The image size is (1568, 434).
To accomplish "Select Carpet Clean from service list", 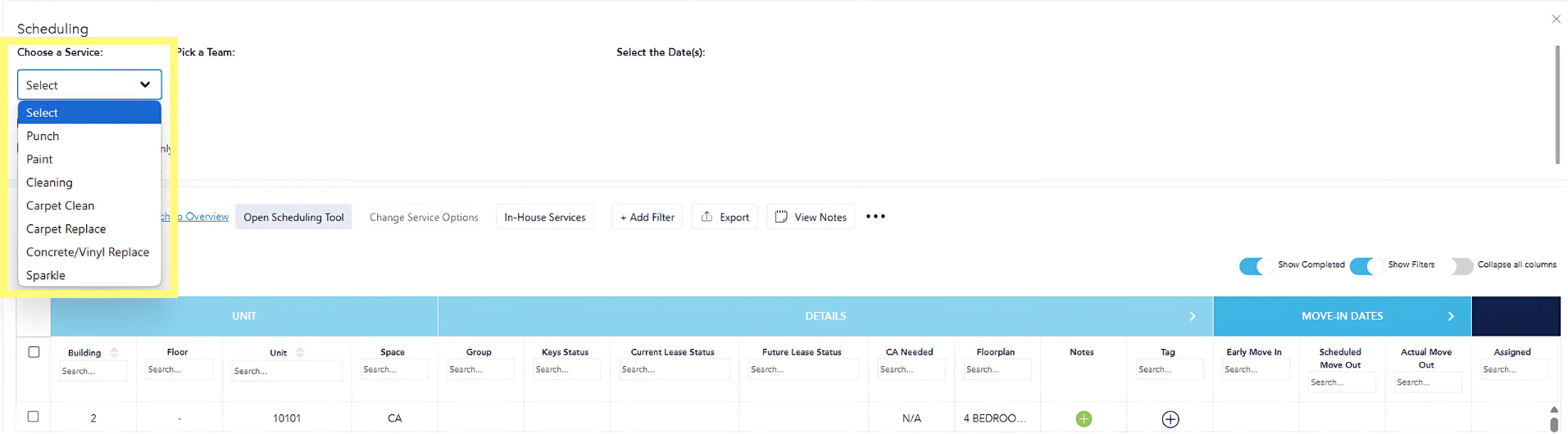I will [x=61, y=206].
